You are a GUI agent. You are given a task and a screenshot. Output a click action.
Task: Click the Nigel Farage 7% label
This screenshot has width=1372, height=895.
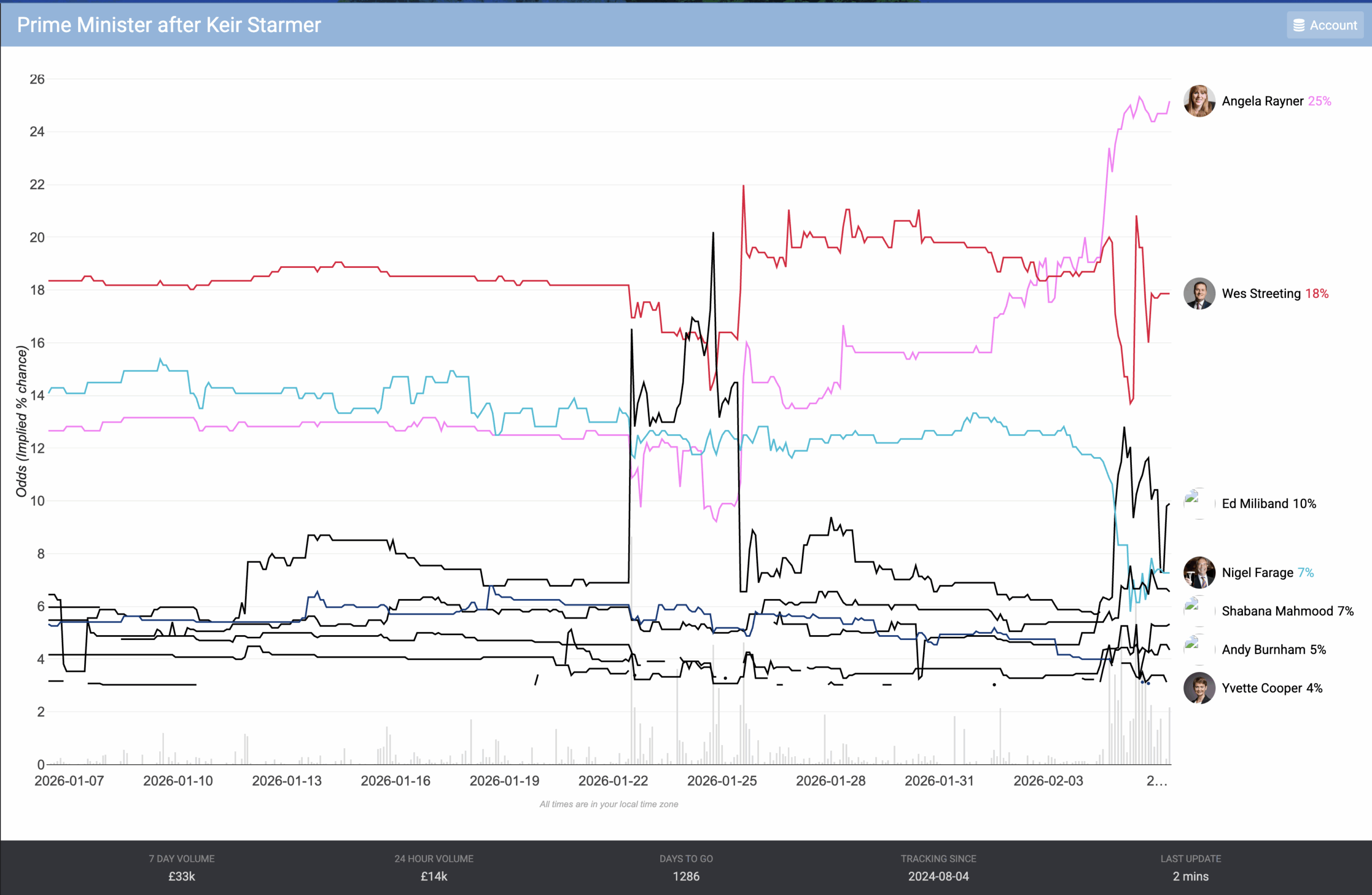pos(1267,573)
